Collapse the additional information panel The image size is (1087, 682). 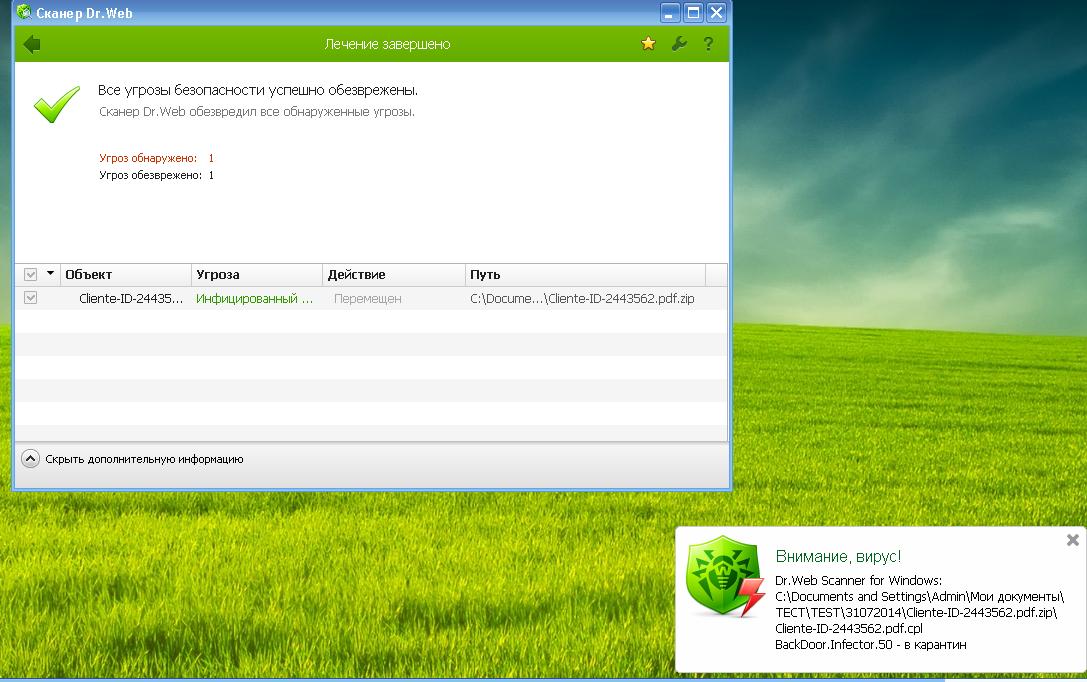[x=30, y=459]
